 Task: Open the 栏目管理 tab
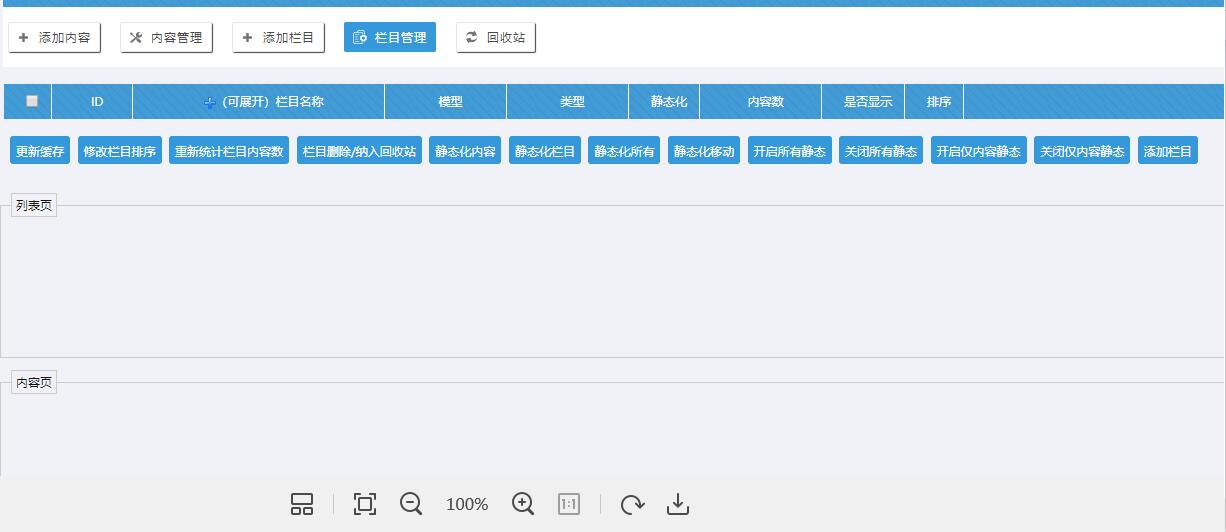(390, 38)
